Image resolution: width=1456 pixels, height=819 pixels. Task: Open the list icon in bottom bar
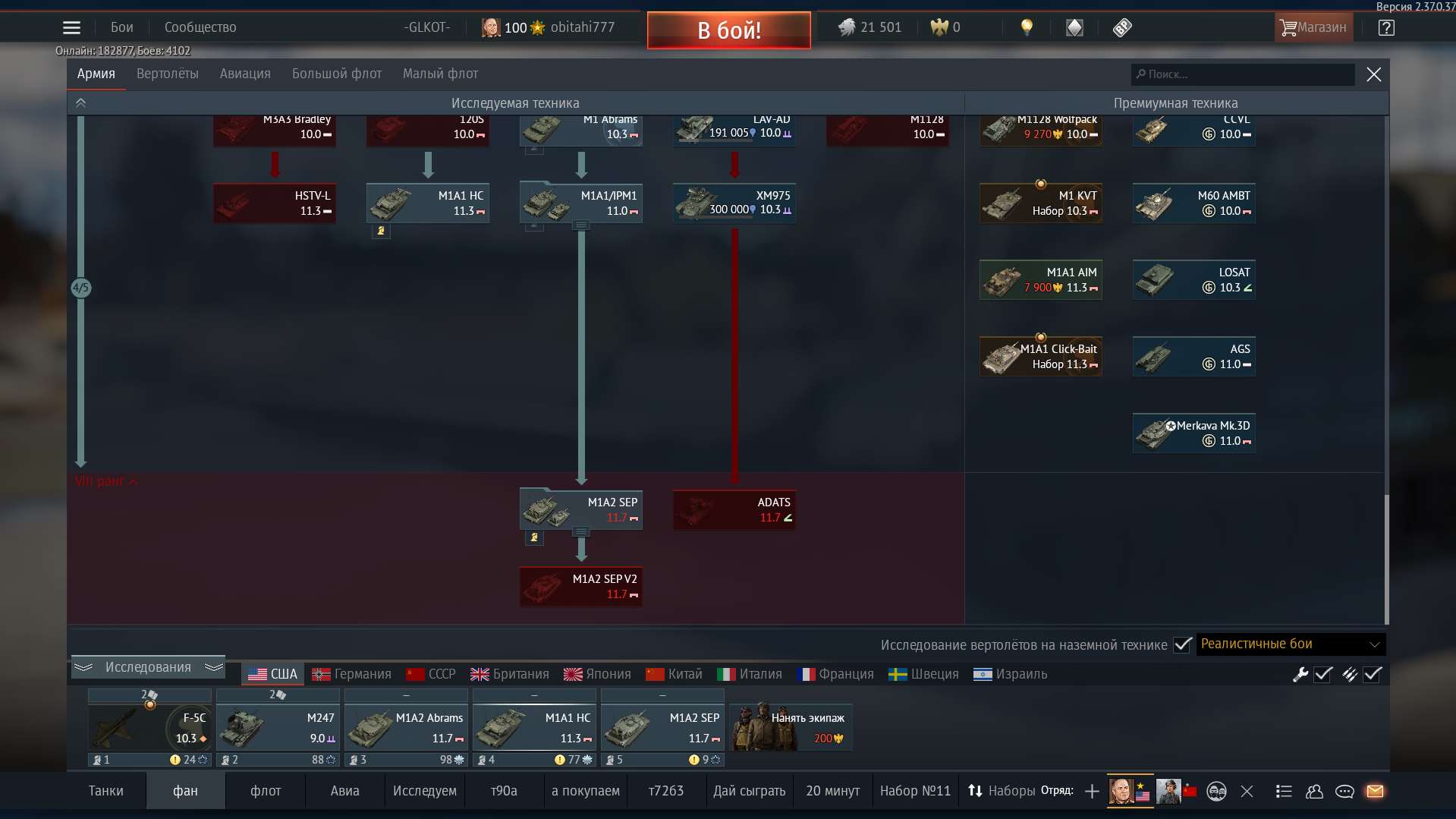click(1284, 791)
